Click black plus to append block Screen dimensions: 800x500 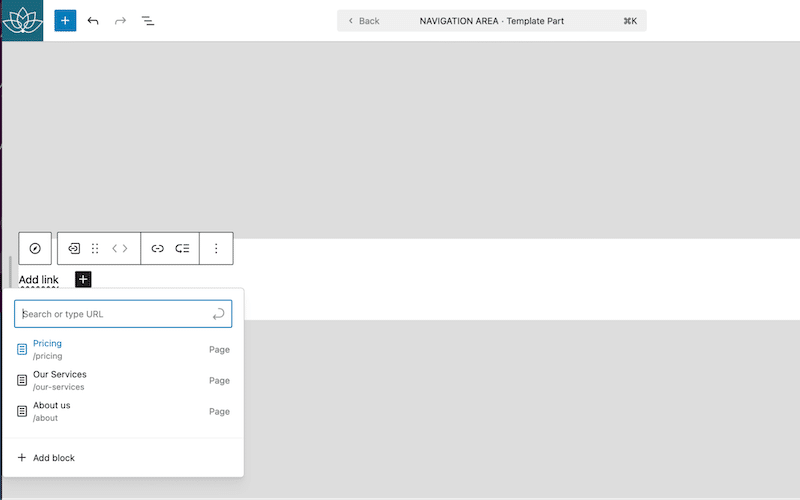83,279
